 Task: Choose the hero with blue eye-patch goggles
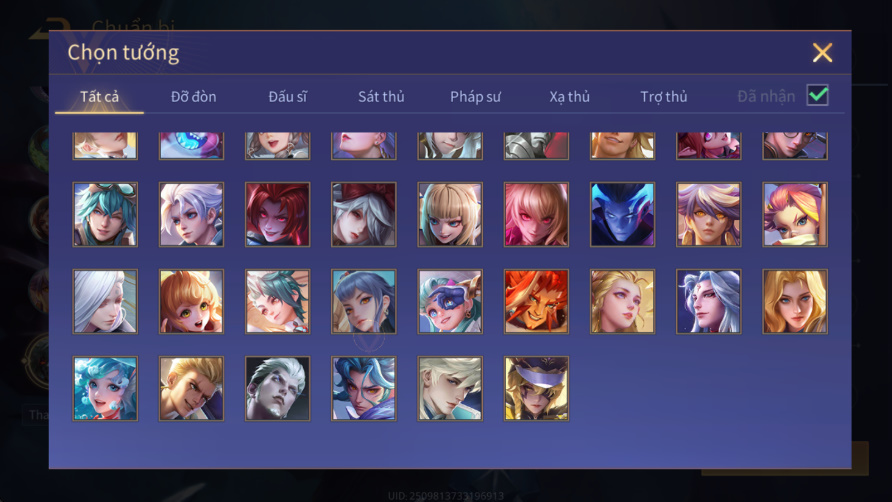pos(450,302)
